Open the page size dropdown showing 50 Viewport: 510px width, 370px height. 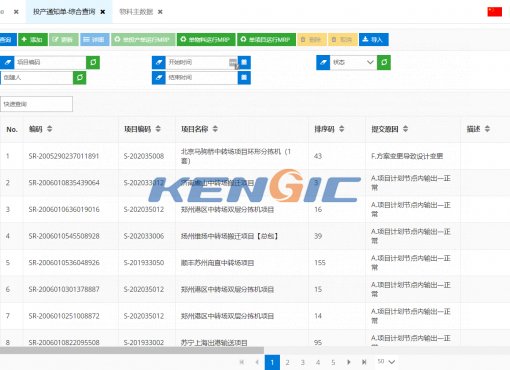386,362
